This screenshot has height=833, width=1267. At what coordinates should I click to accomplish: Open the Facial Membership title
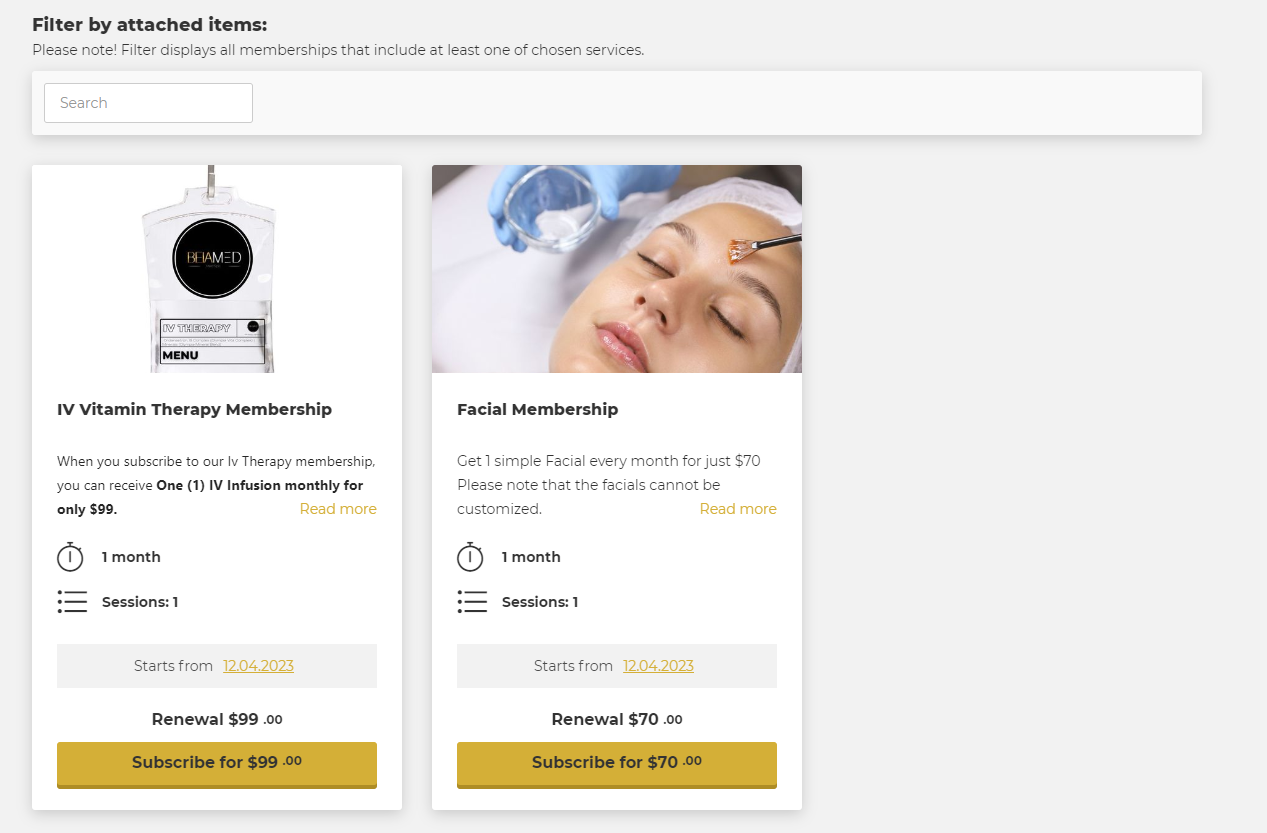point(537,409)
